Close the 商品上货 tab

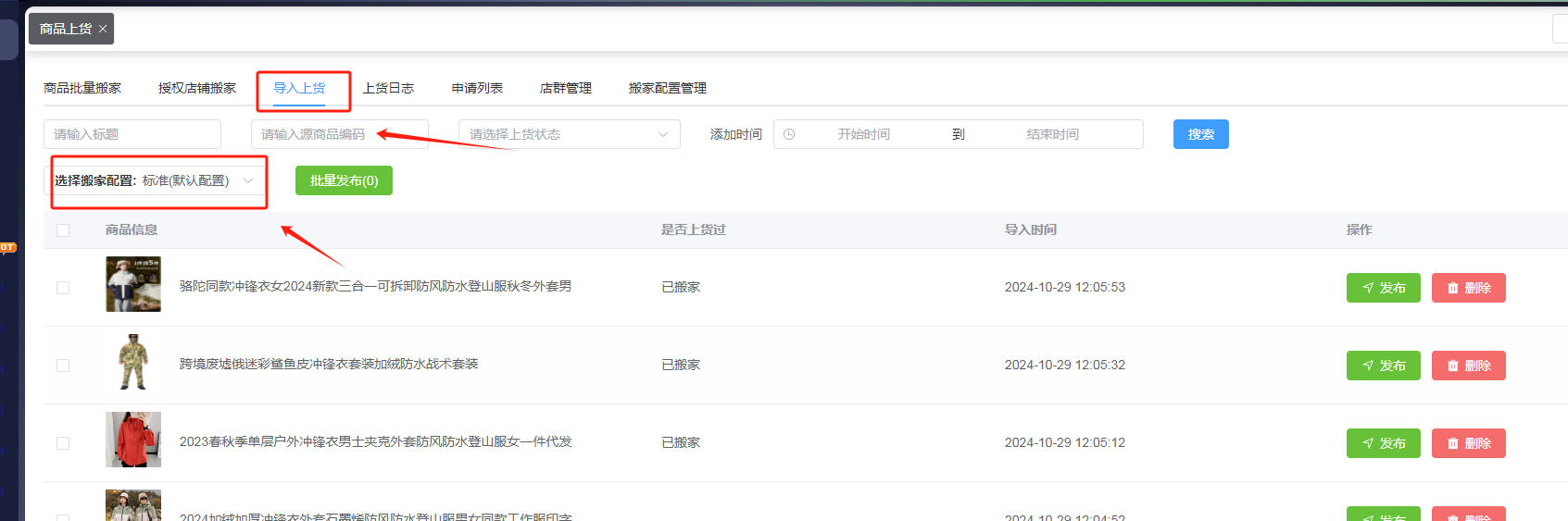point(103,30)
